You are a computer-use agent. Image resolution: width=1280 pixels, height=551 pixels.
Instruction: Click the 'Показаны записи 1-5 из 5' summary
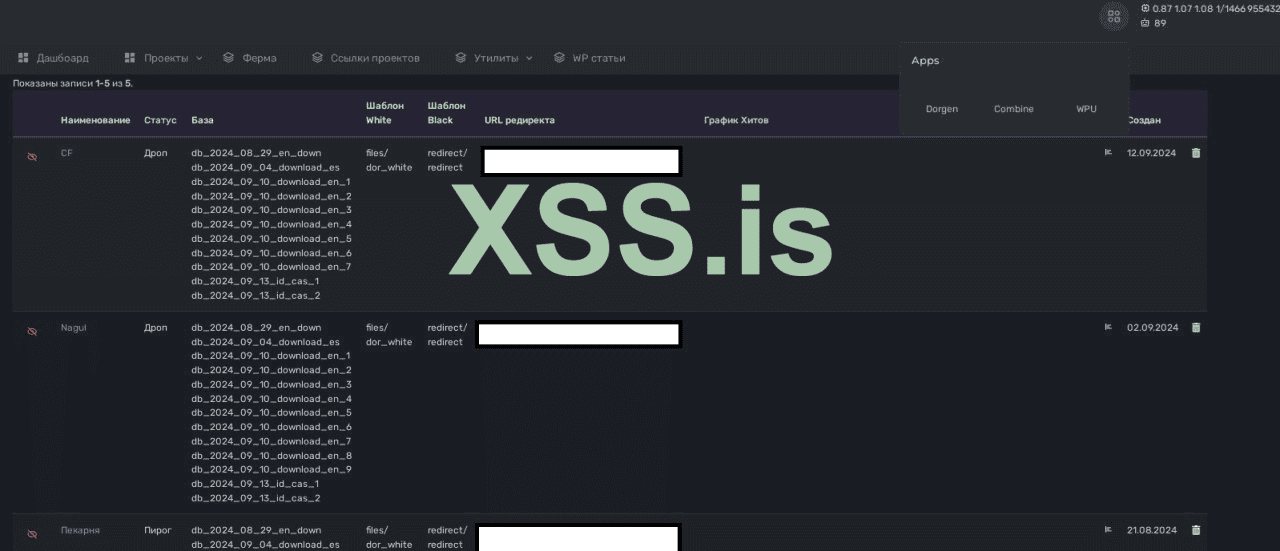73,83
